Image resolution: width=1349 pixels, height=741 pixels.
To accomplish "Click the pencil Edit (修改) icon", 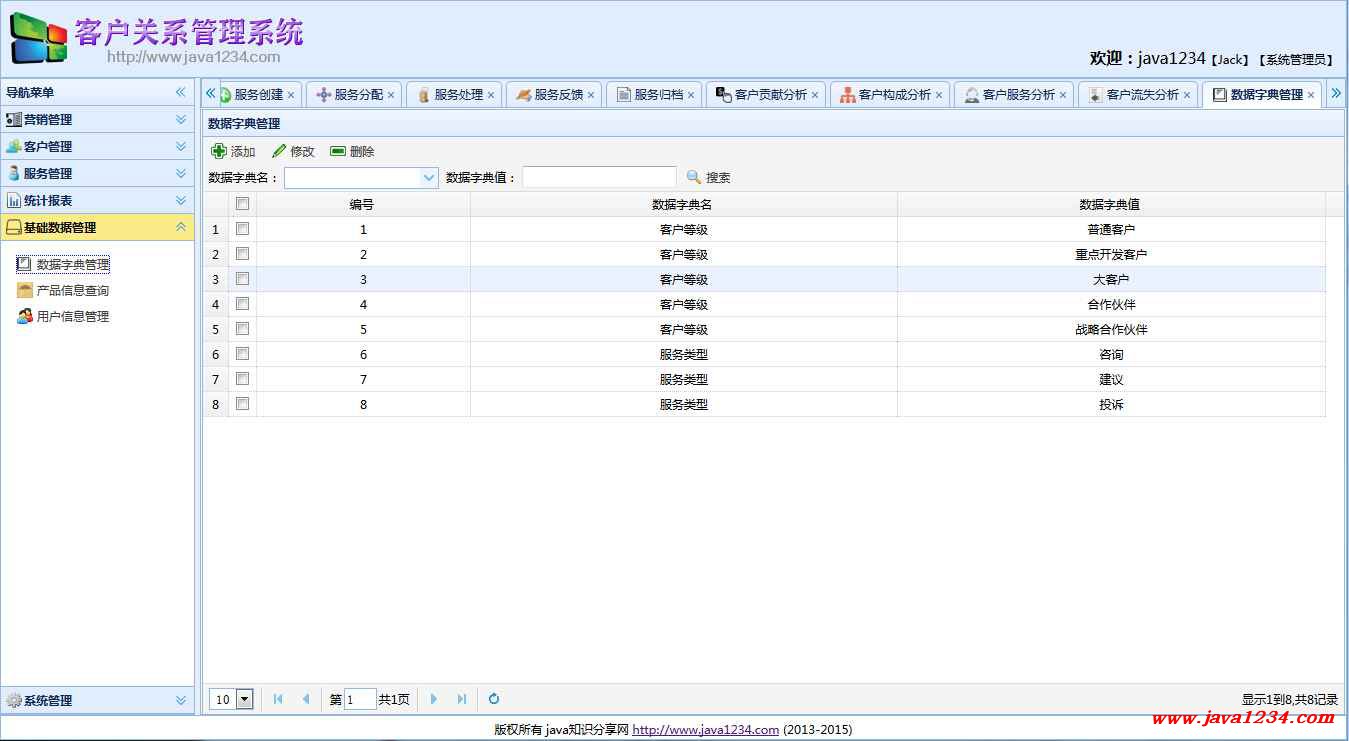I will 279,151.
